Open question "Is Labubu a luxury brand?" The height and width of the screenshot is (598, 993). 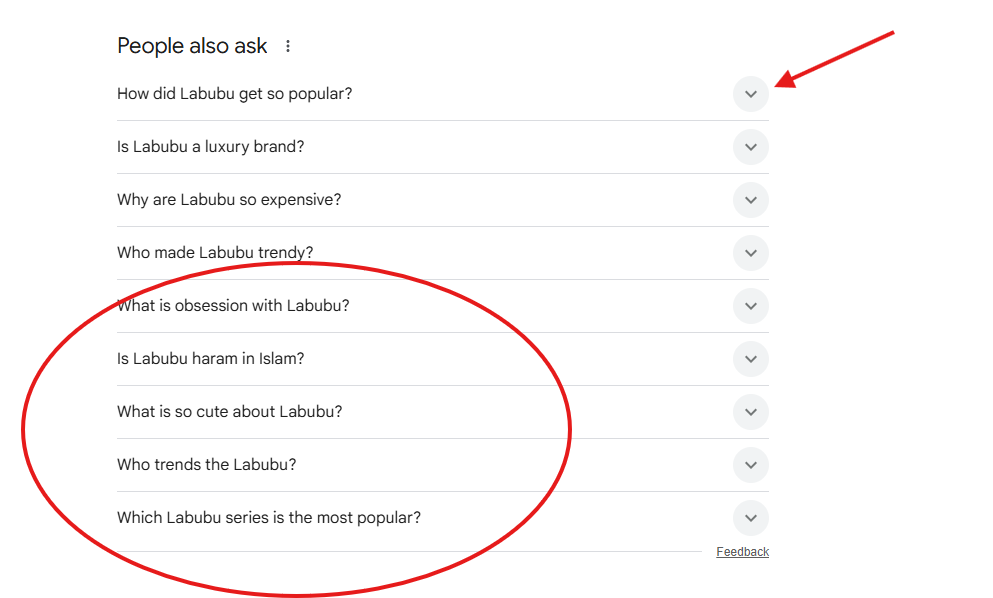coord(211,147)
